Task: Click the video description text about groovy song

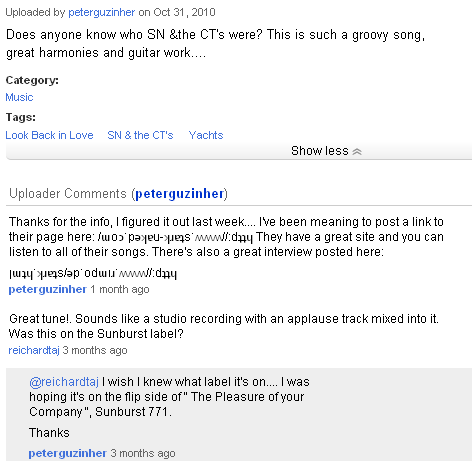Action: [x=215, y=44]
